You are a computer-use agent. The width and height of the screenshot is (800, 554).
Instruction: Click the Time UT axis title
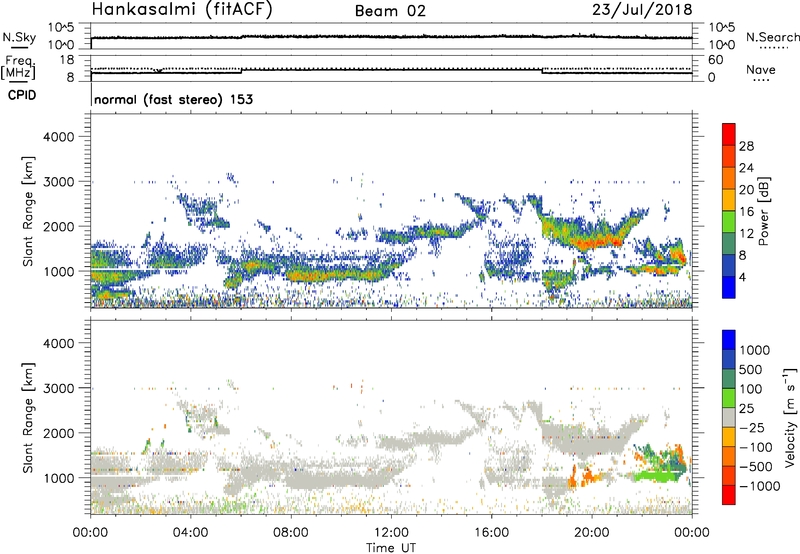391,548
